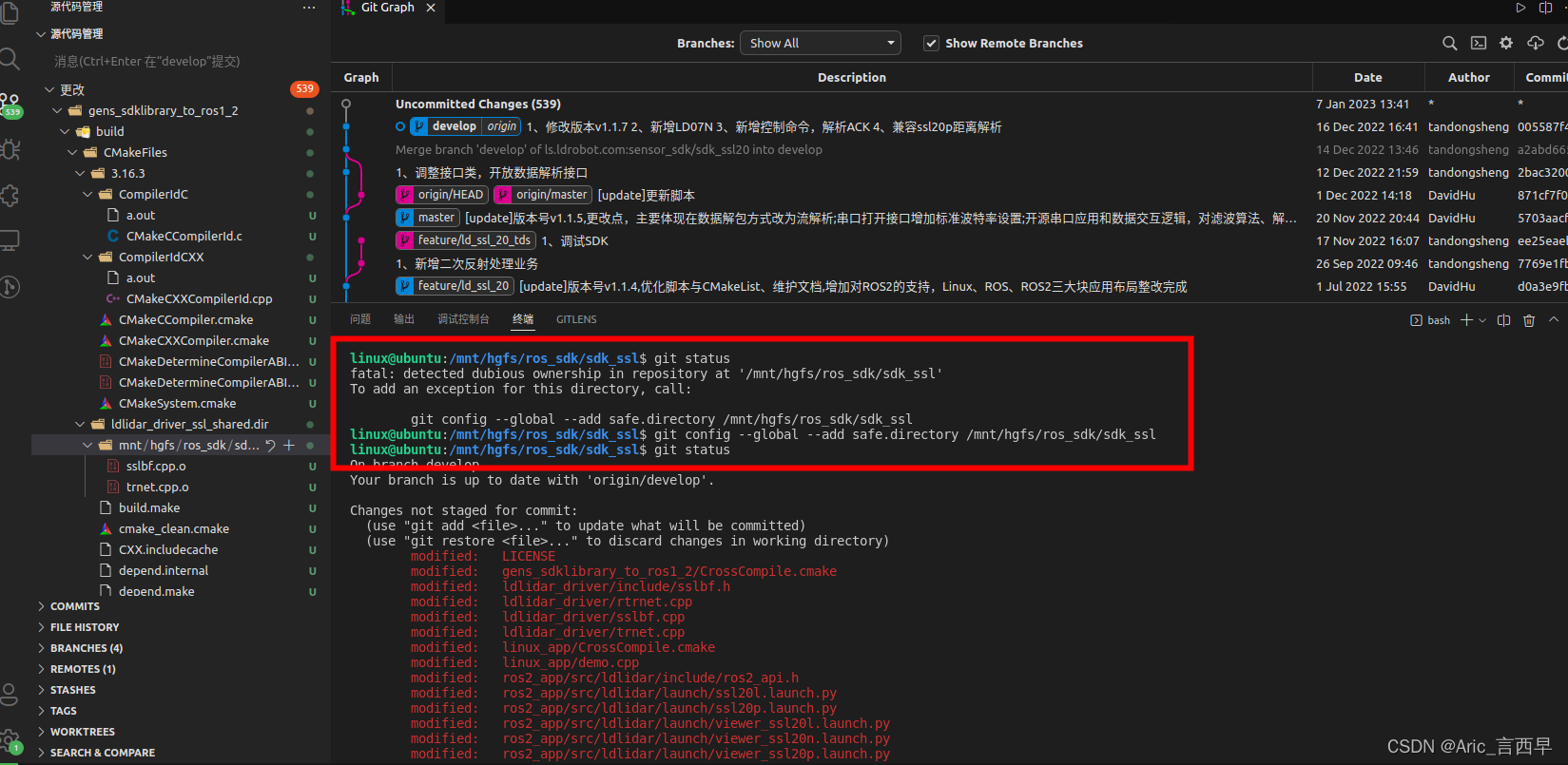This screenshot has height=765, width=1568.
Task: Toggle Show Remote Branches checkbox
Action: pos(931,43)
